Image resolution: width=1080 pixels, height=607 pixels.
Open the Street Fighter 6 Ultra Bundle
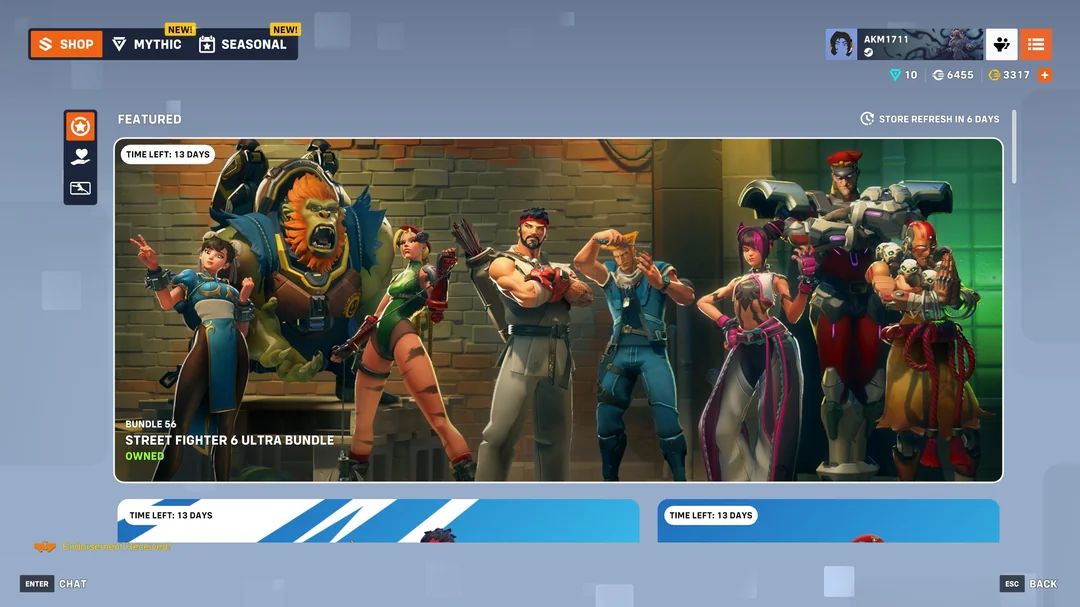[x=560, y=310]
